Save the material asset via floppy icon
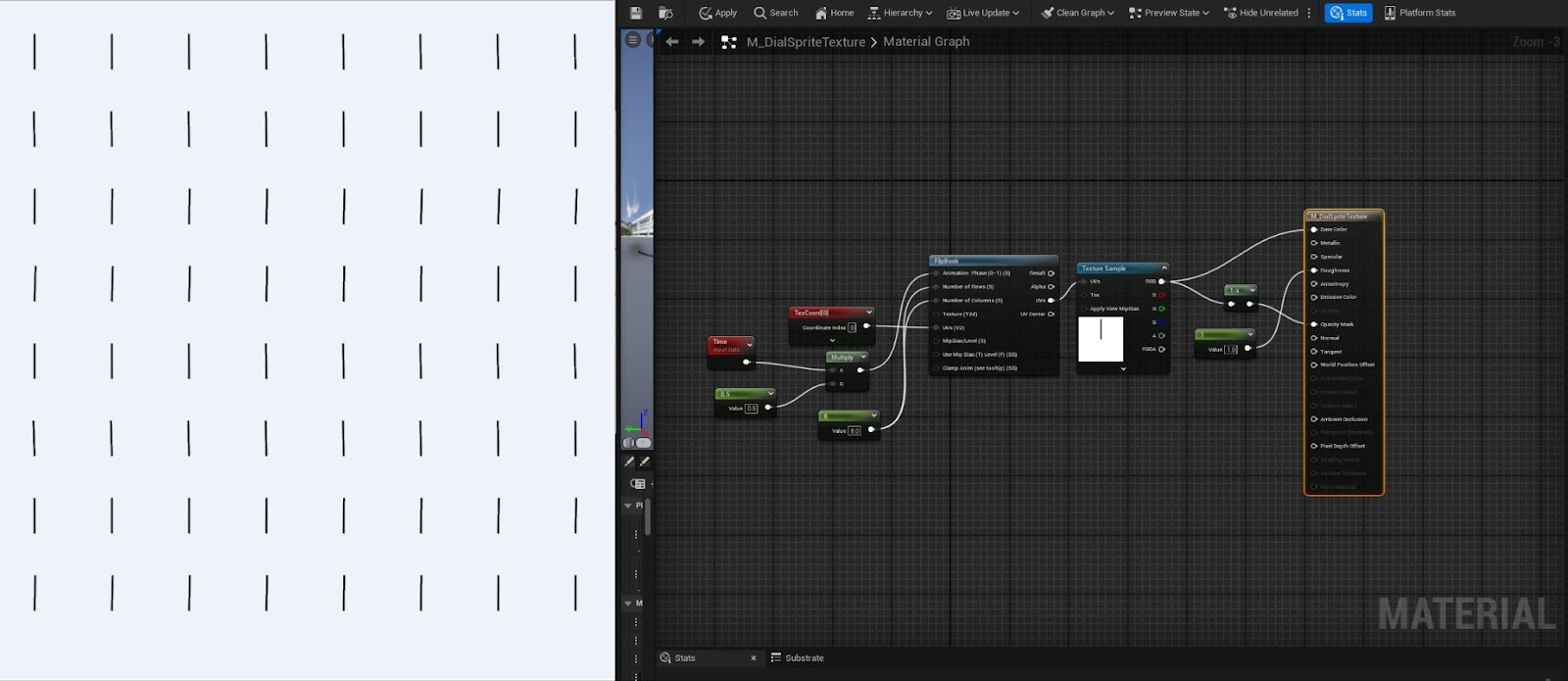Image resolution: width=1568 pixels, height=681 pixels. point(635,13)
